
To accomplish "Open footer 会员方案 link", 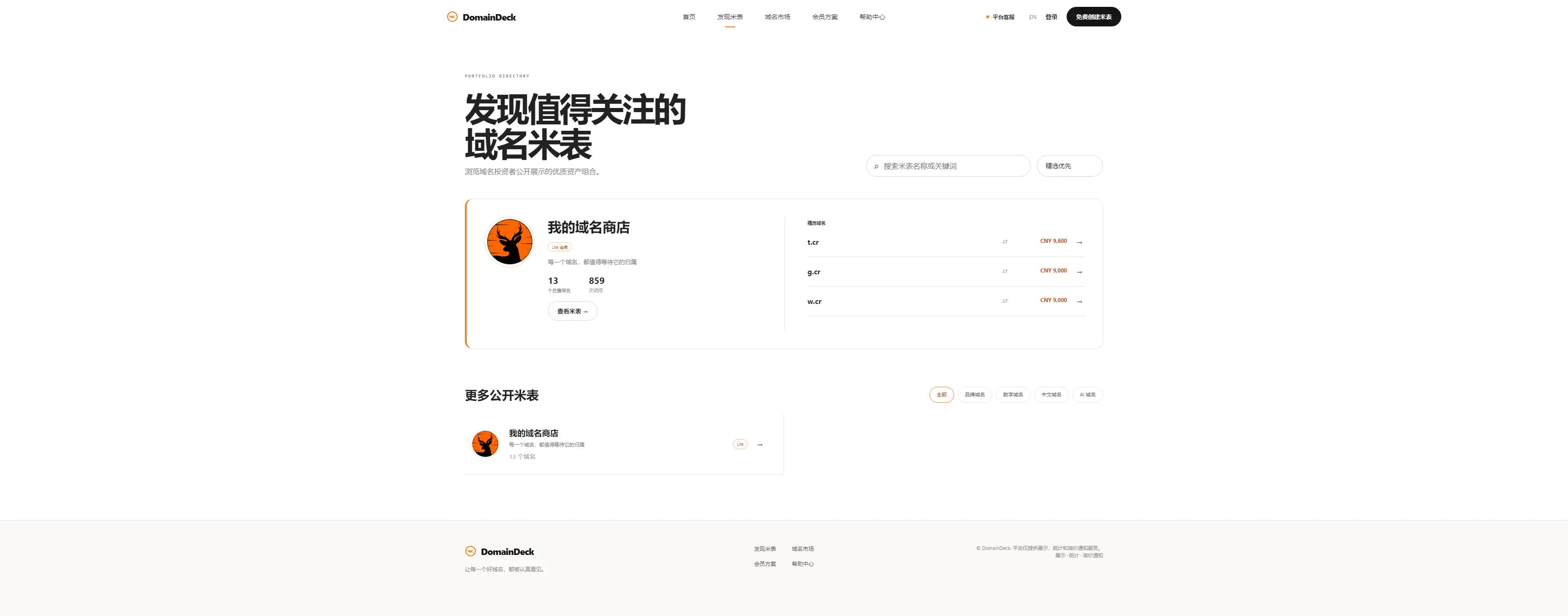I will [764, 564].
